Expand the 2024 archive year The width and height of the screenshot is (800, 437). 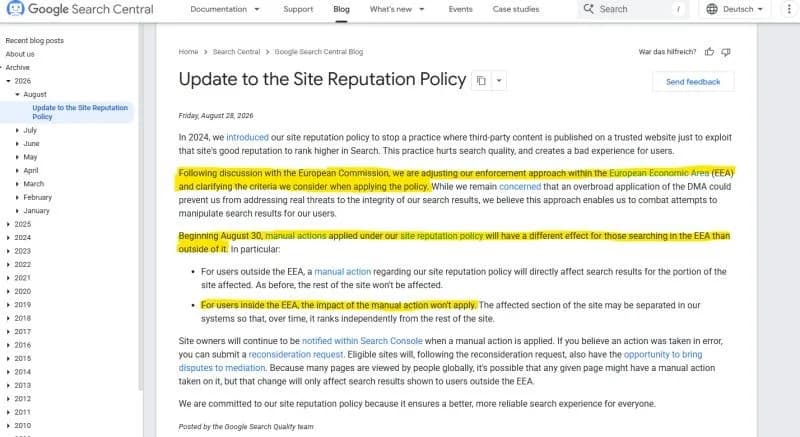(x=8, y=238)
